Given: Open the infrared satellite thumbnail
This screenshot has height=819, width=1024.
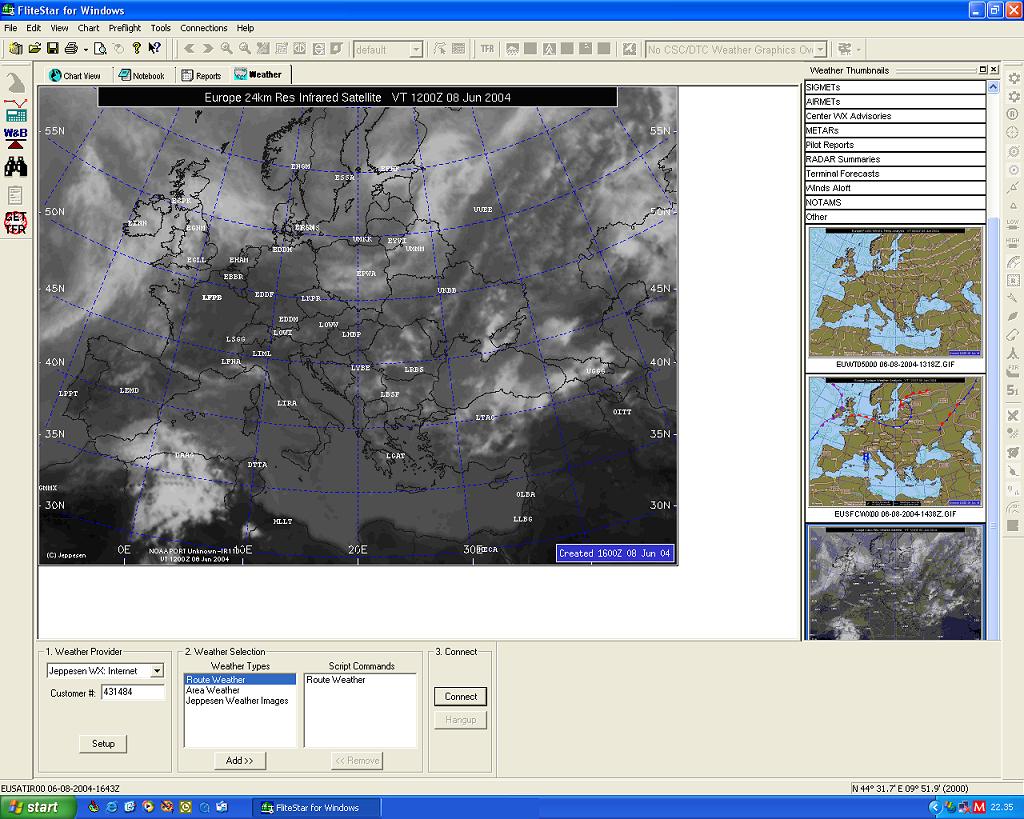Looking at the screenshot, I should click(x=895, y=583).
